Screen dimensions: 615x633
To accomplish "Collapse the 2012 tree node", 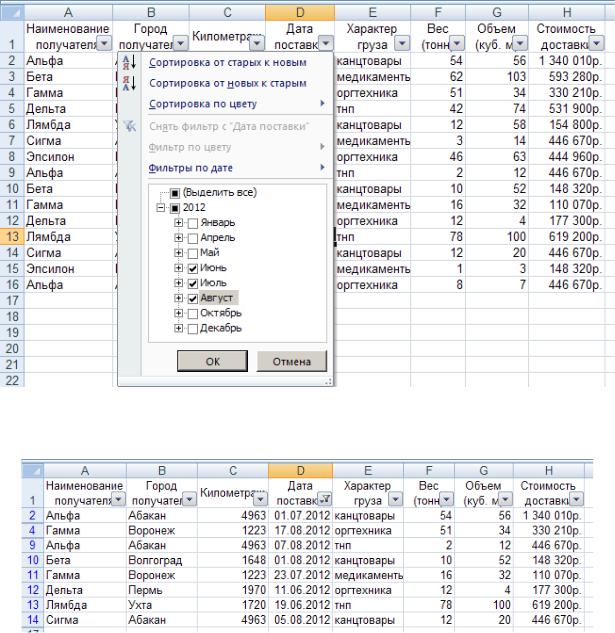I will point(161,208).
